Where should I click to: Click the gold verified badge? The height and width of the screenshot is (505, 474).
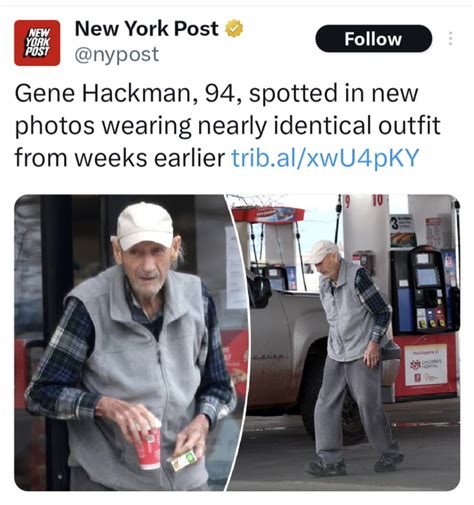(x=234, y=29)
